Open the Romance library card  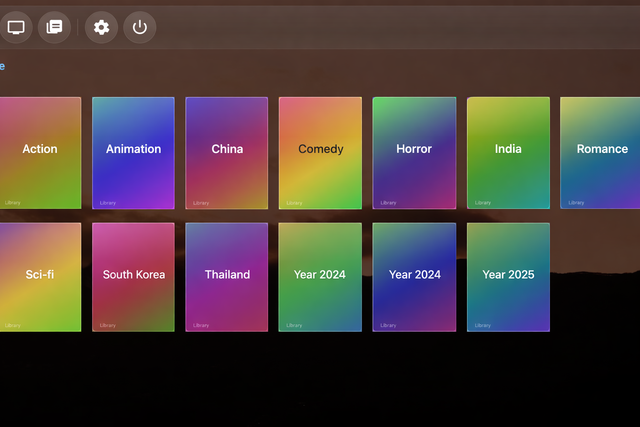click(600, 152)
